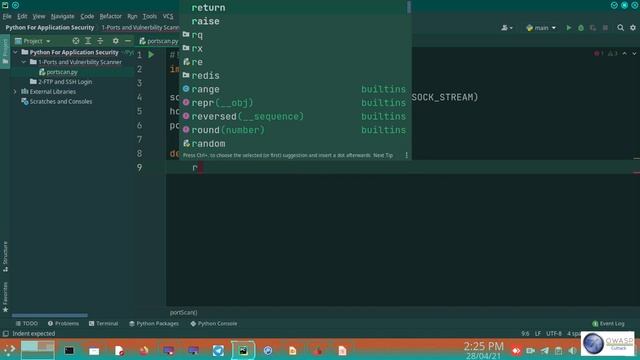Jump to next highlighted error arrow

click(x=634, y=53)
